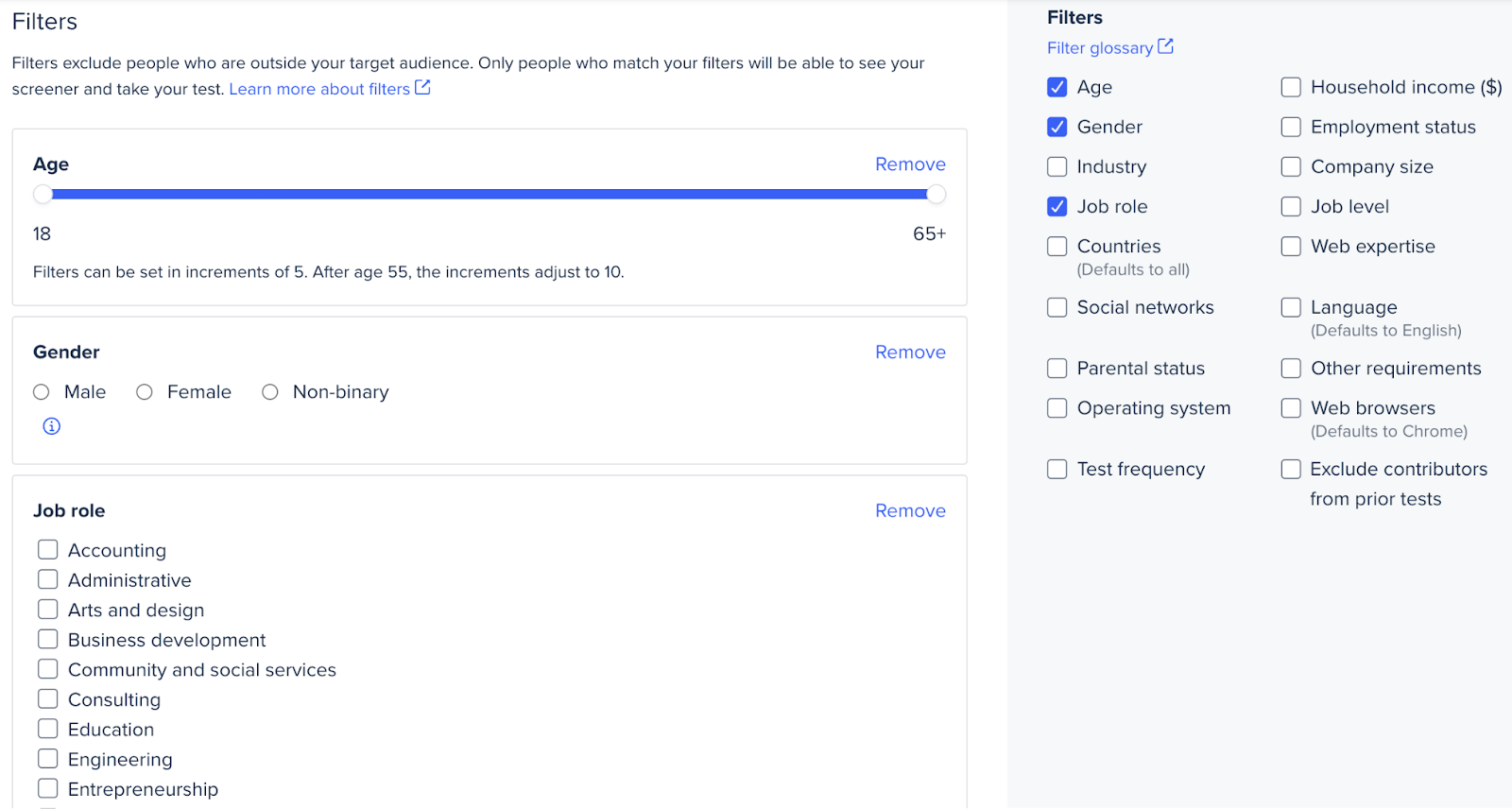Pick the Non-binary gender option
Screen dimensions: 1512x809
[x=270, y=392]
